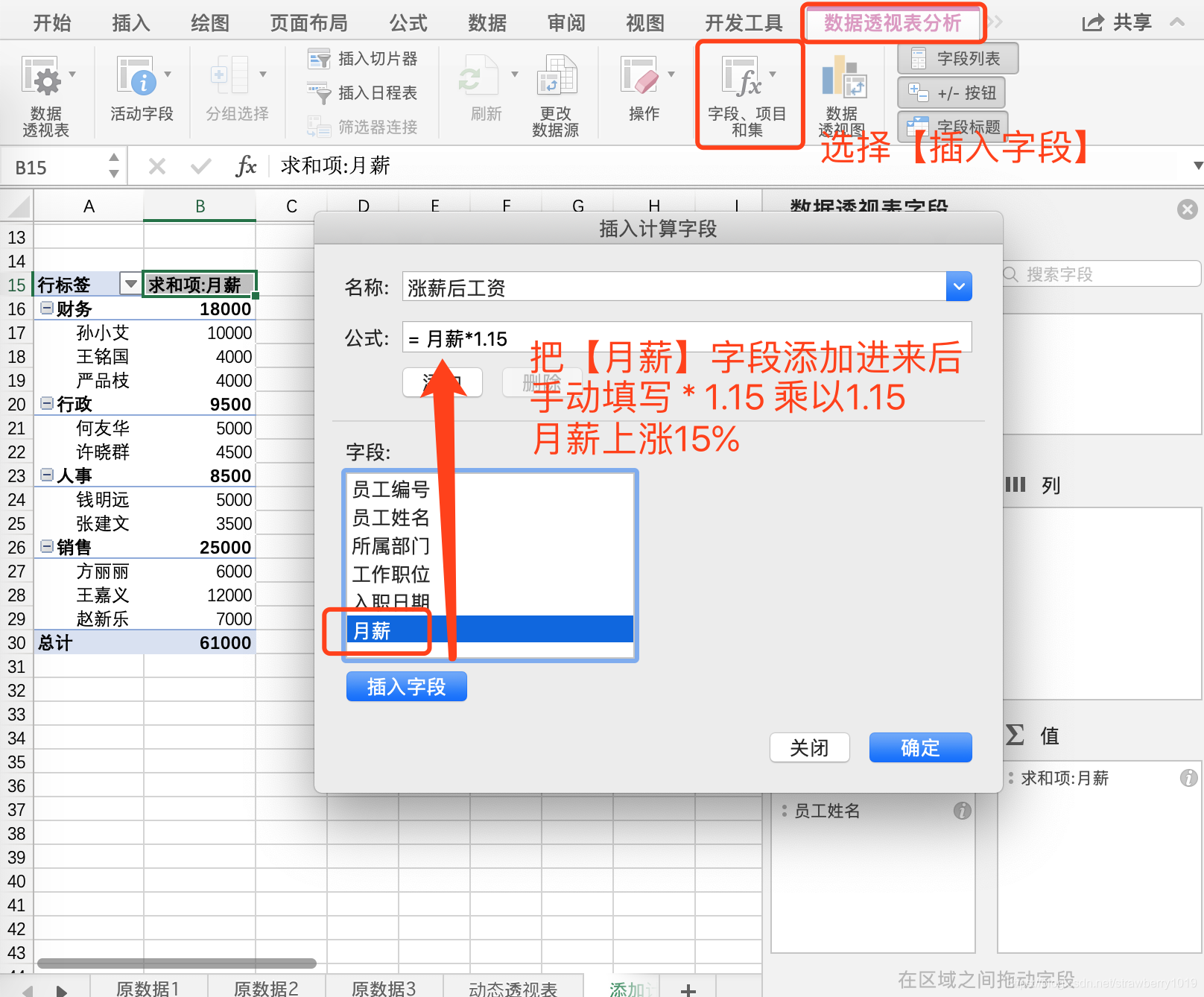Open the 开始 ribbon tab
The width and height of the screenshot is (1204, 997).
52,23
